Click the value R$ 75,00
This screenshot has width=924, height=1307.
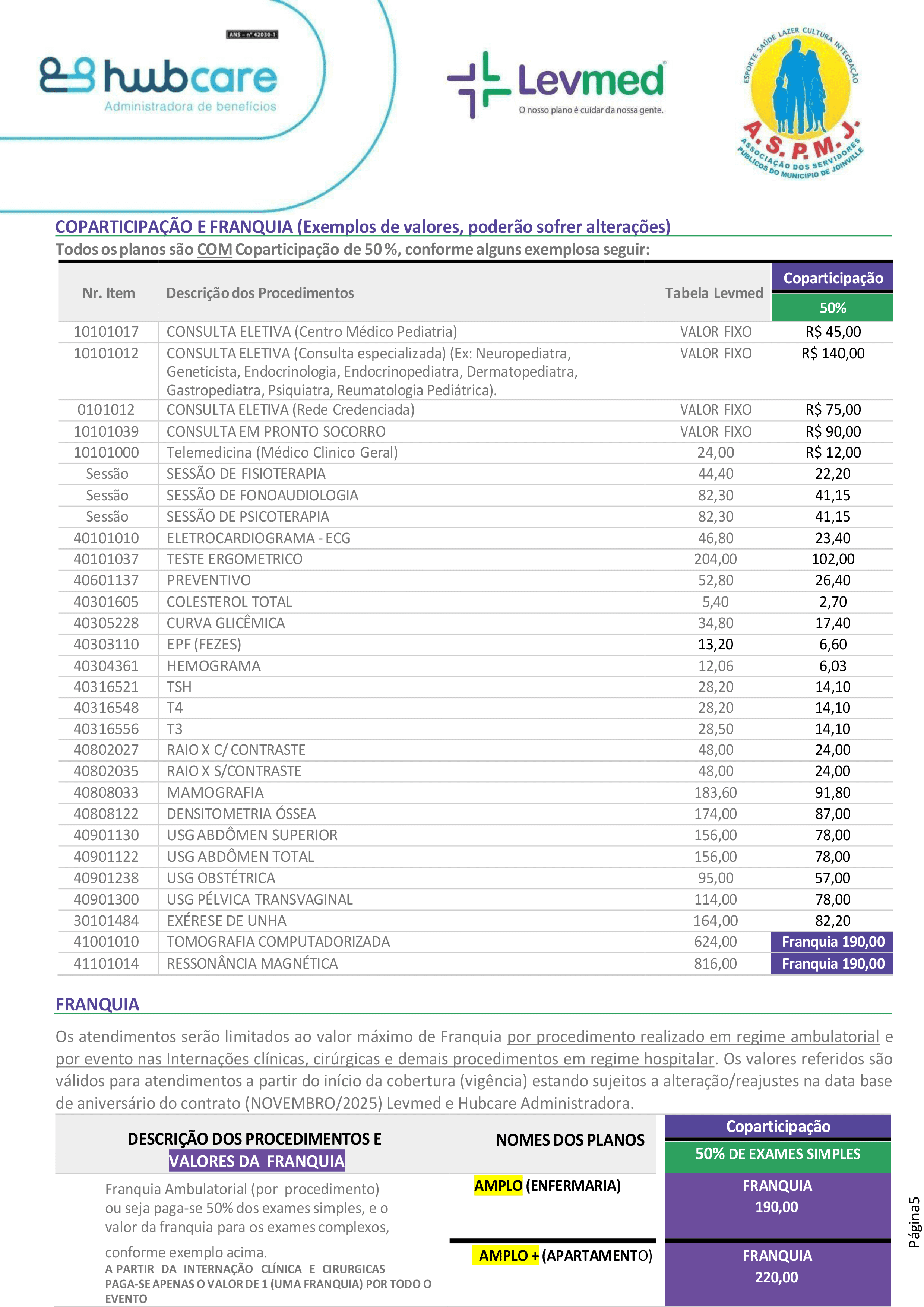833,410
